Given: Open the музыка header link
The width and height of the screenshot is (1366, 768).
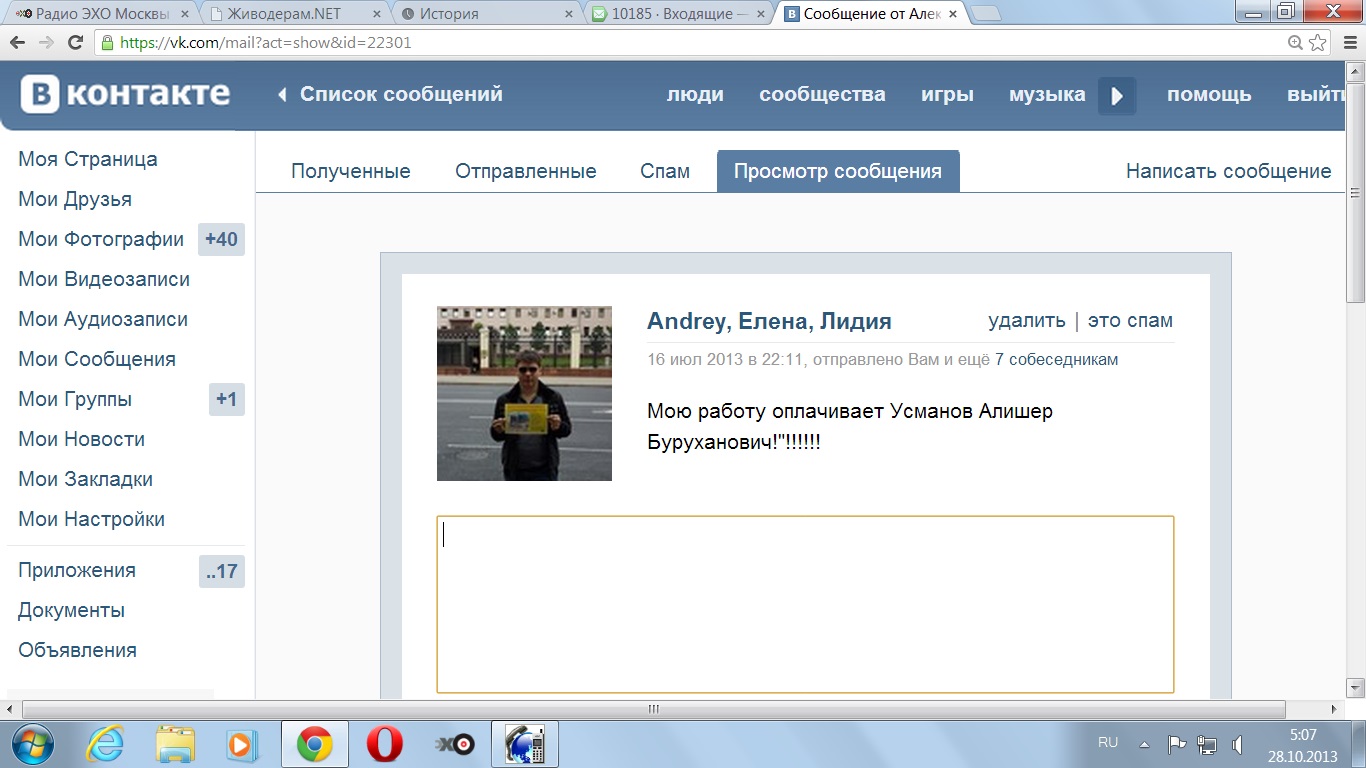Looking at the screenshot, I should [1047, 95].
